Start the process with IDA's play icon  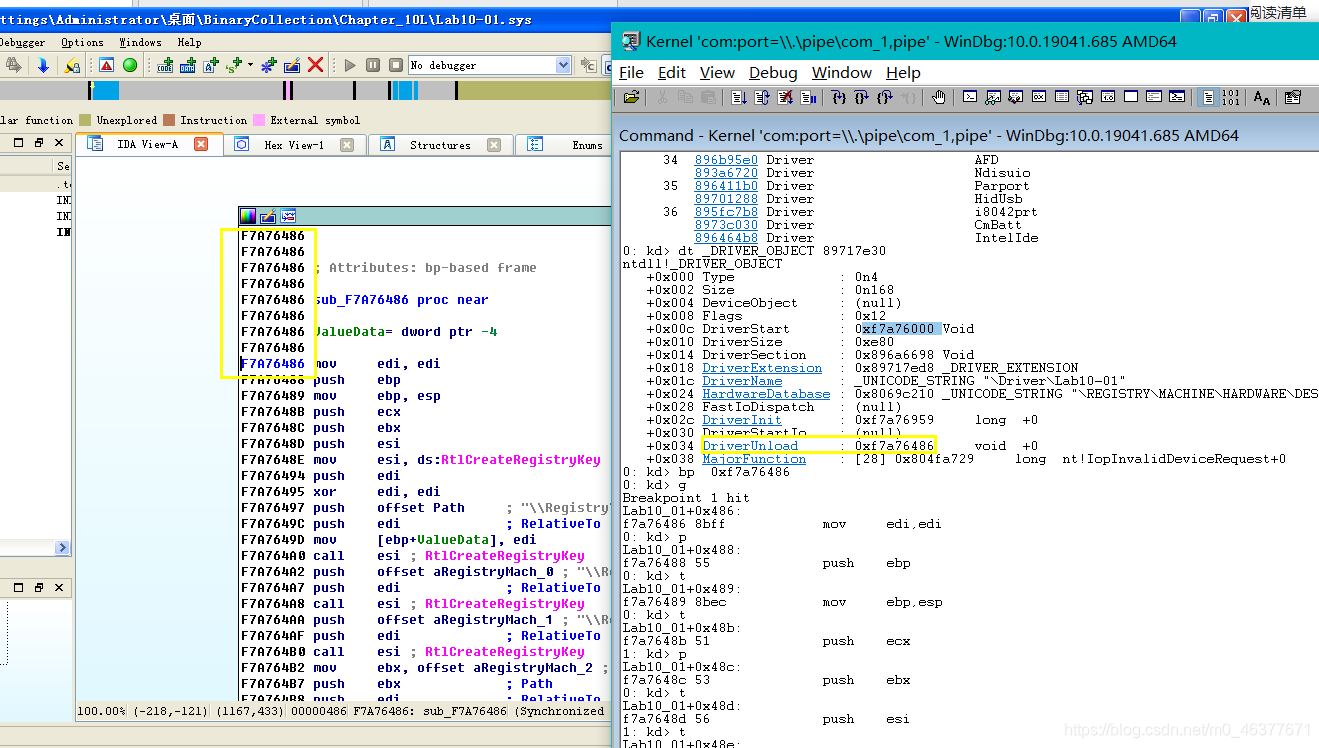tap(350, 65)
